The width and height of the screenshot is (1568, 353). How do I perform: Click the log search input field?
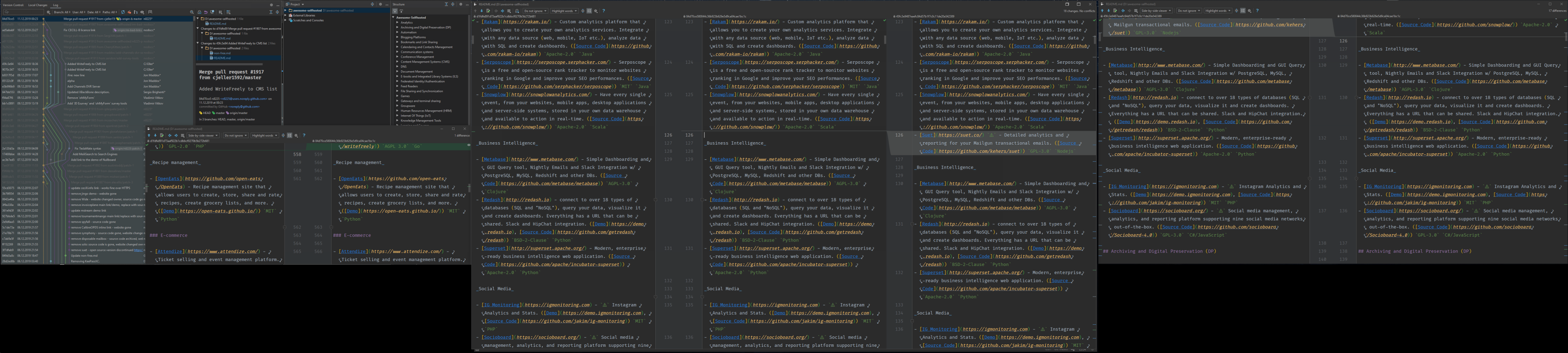coord(24,12)
